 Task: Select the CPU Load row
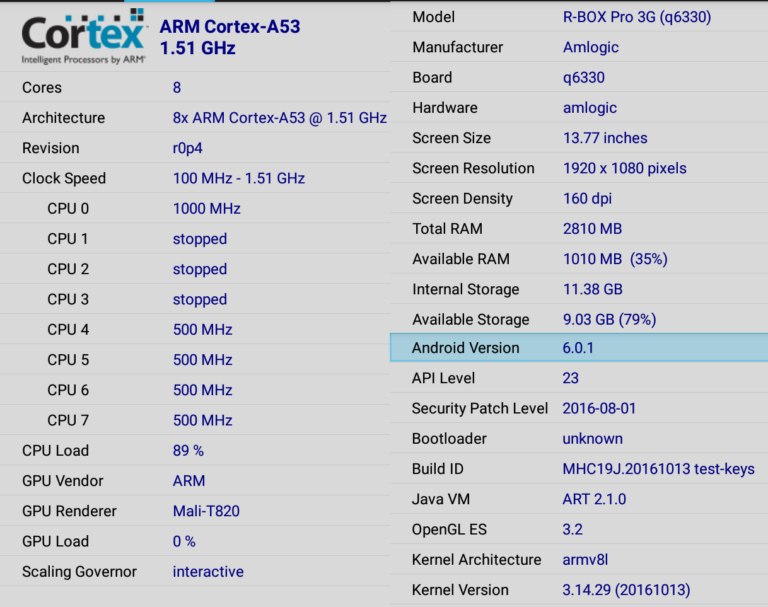(195, 451)
